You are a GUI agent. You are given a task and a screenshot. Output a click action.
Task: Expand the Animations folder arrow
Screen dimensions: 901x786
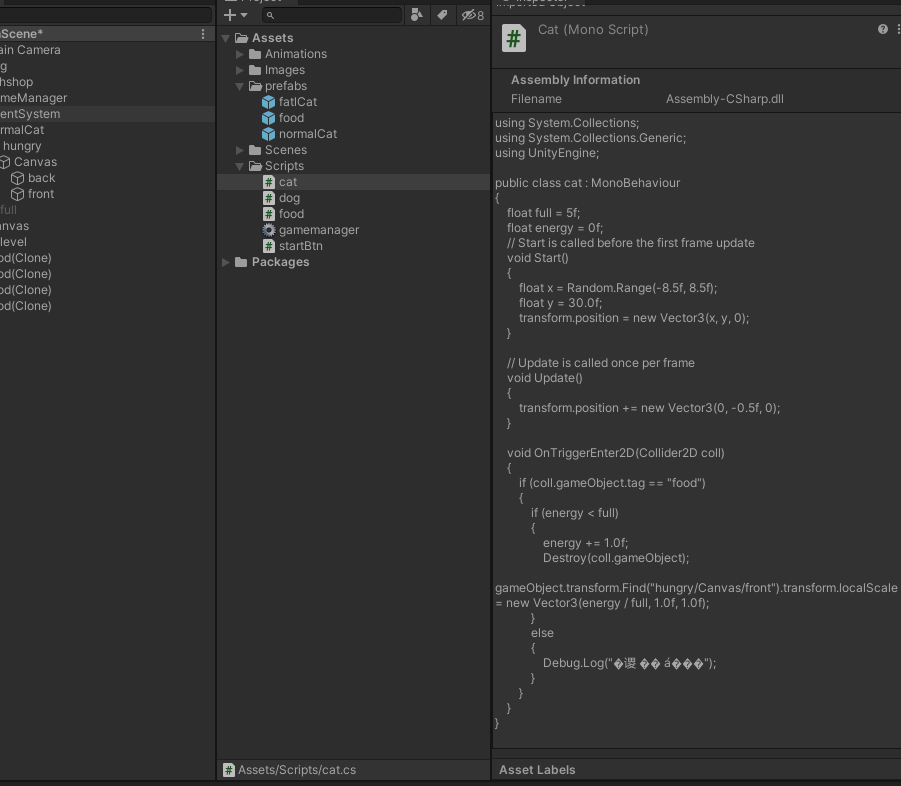(x=240, y=54)
